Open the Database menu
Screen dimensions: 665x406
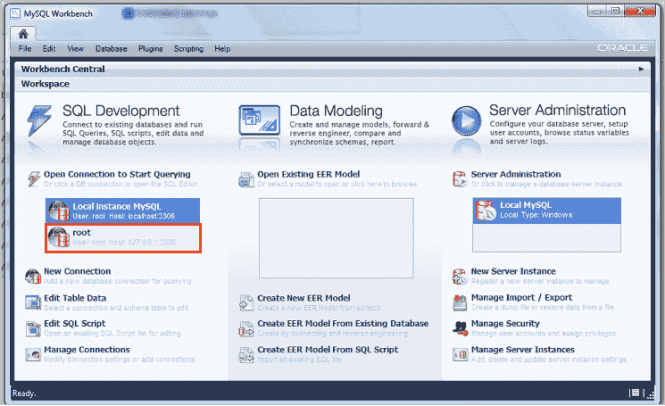point(111,49)
